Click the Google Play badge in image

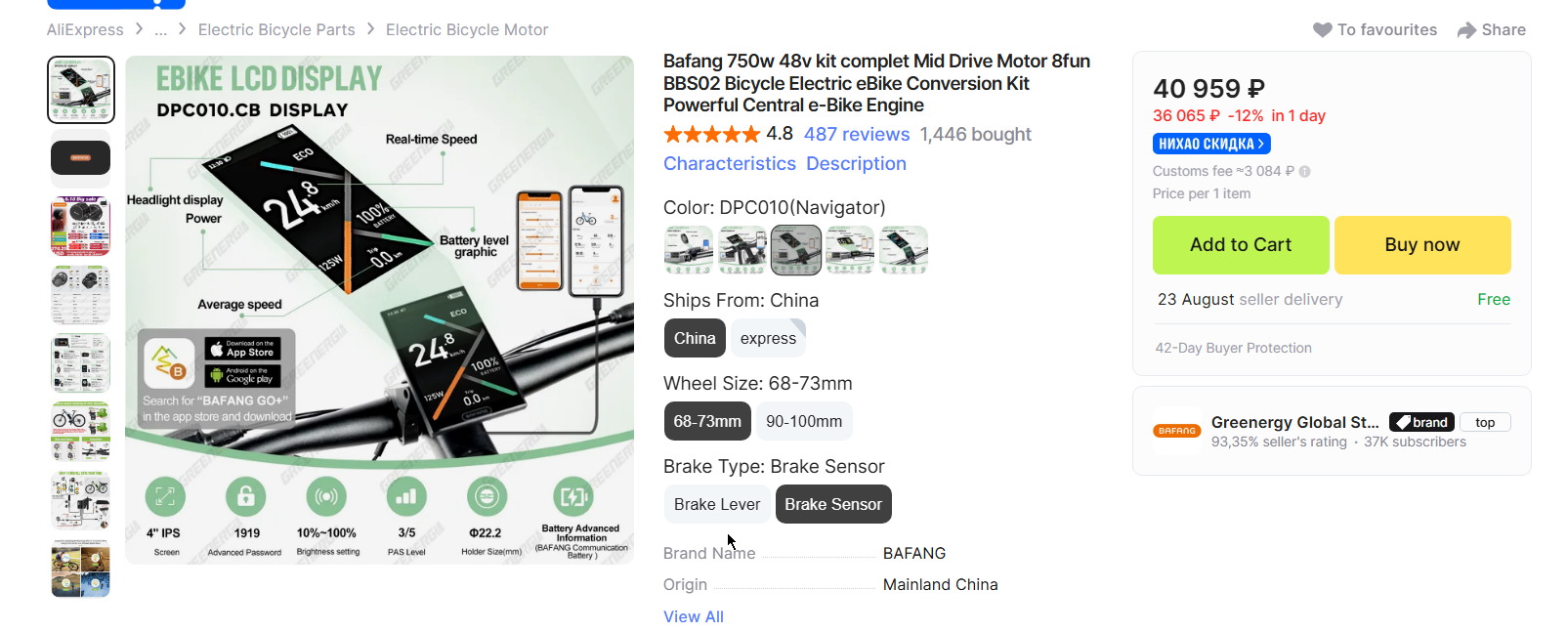pos(242,376)
